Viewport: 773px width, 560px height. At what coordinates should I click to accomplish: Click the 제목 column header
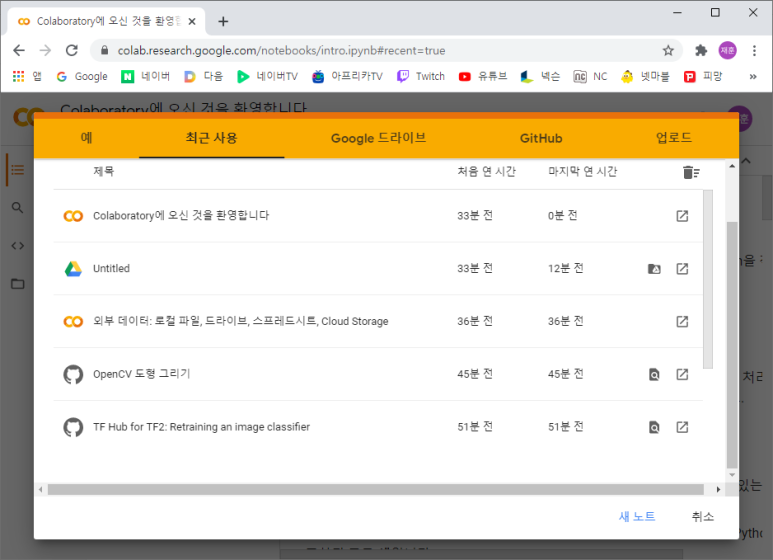(x=104, y=172)
